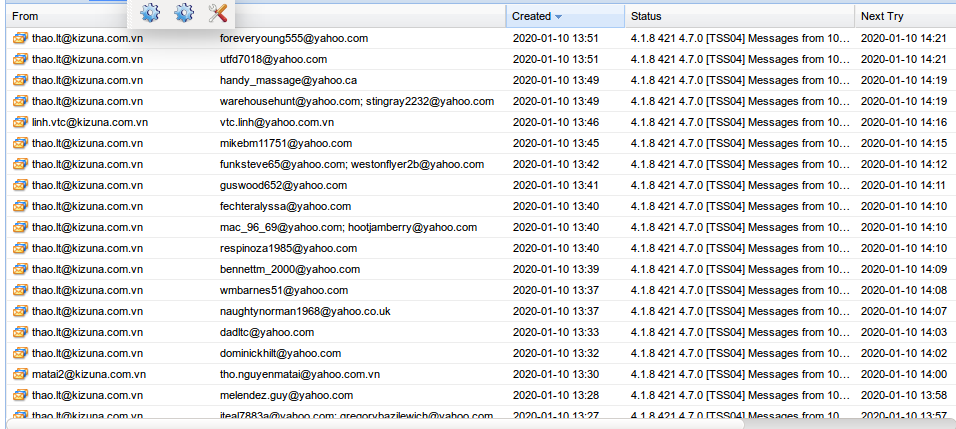Select recipient guswood652@yahoo.com
Screen dimensions: 956x429
[x=284, y=185]
